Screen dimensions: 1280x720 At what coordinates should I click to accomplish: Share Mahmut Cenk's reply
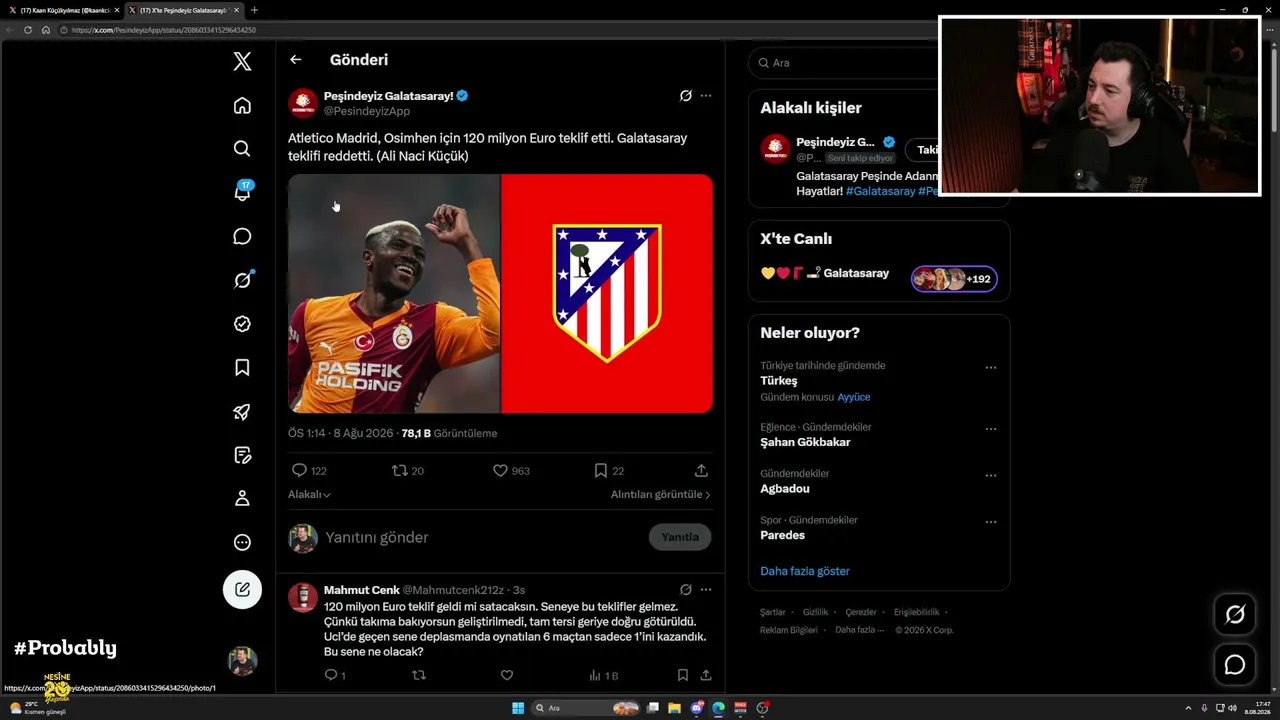click(706, 675)
